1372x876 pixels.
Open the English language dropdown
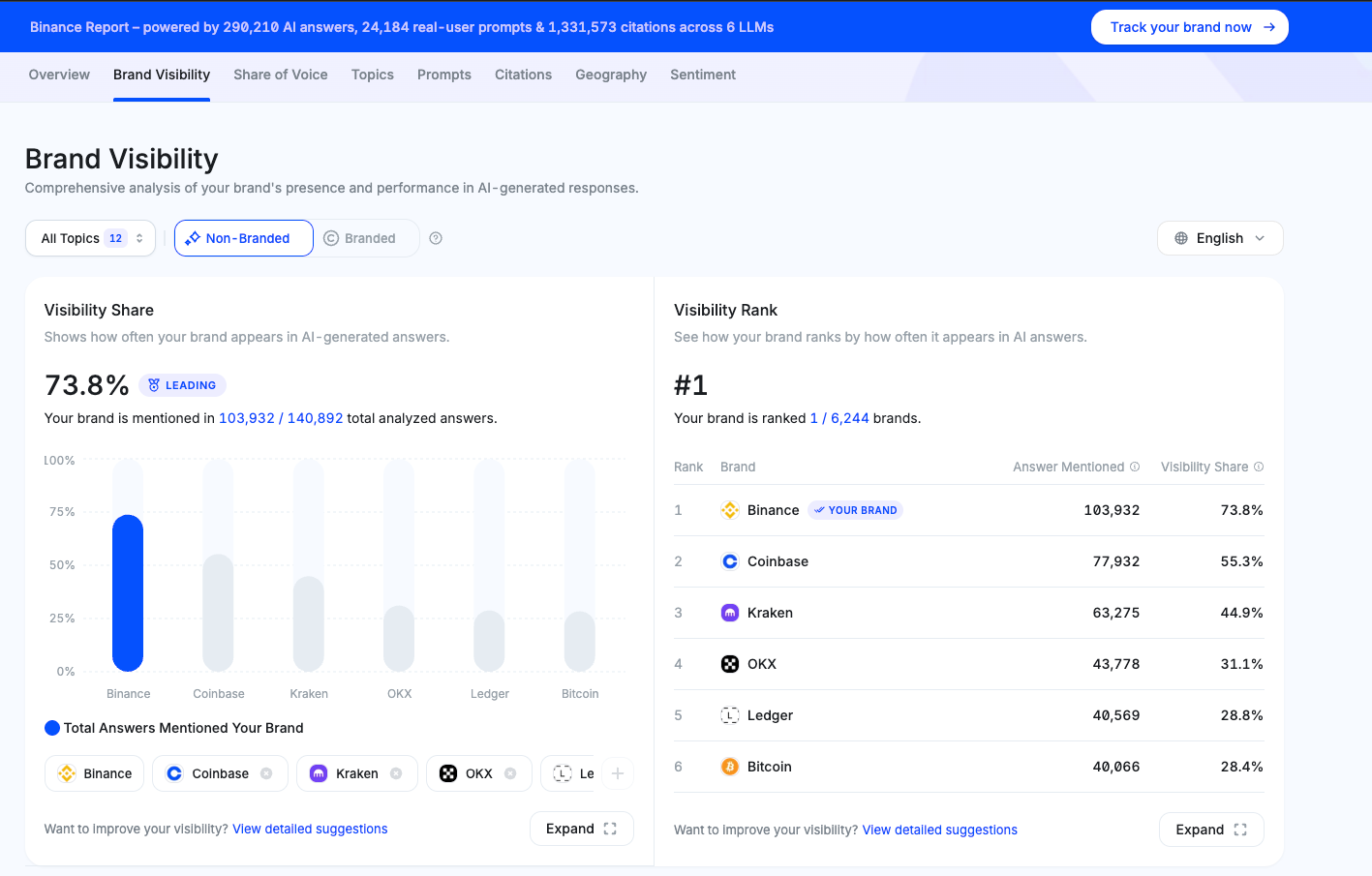(x=1219, y=238)
